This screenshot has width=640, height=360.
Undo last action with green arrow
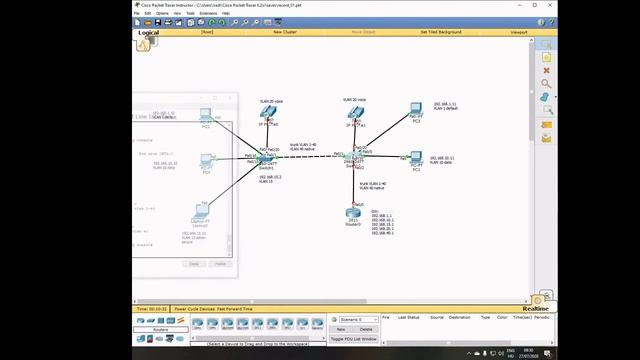point(212,22)
